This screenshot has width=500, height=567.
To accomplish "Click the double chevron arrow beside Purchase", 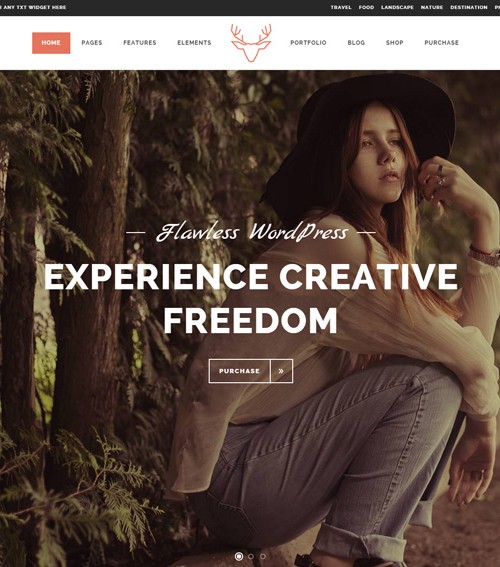I will pos(281,371).
